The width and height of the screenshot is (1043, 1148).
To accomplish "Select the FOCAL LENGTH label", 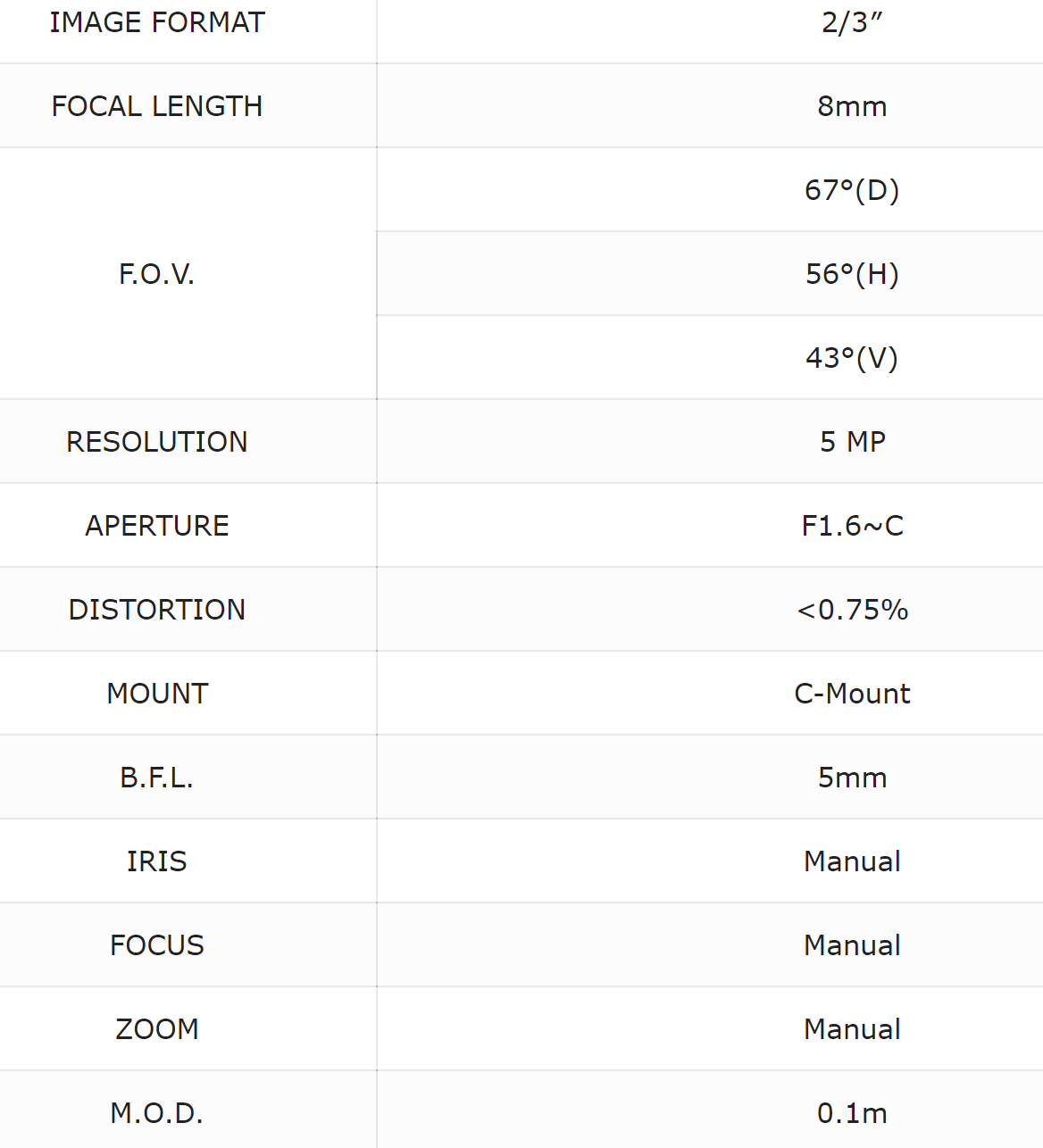I will pos(157,106).
